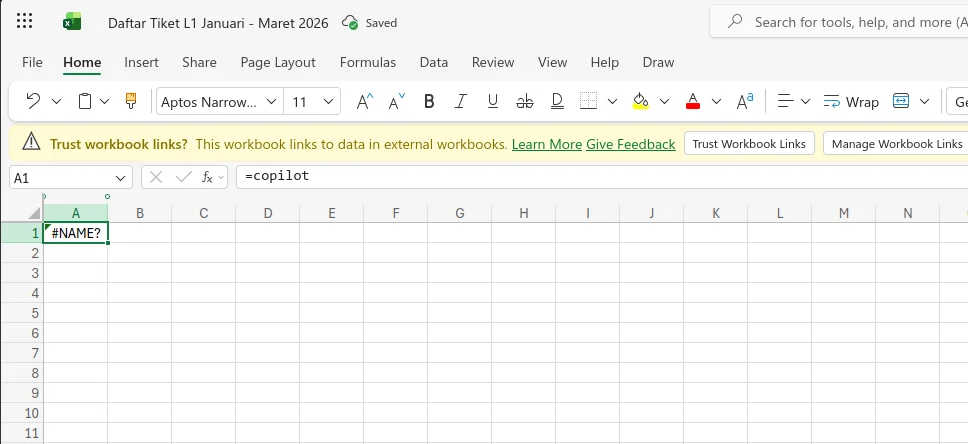Click into the formula bar showing =copilot

[x=602, y=177]
